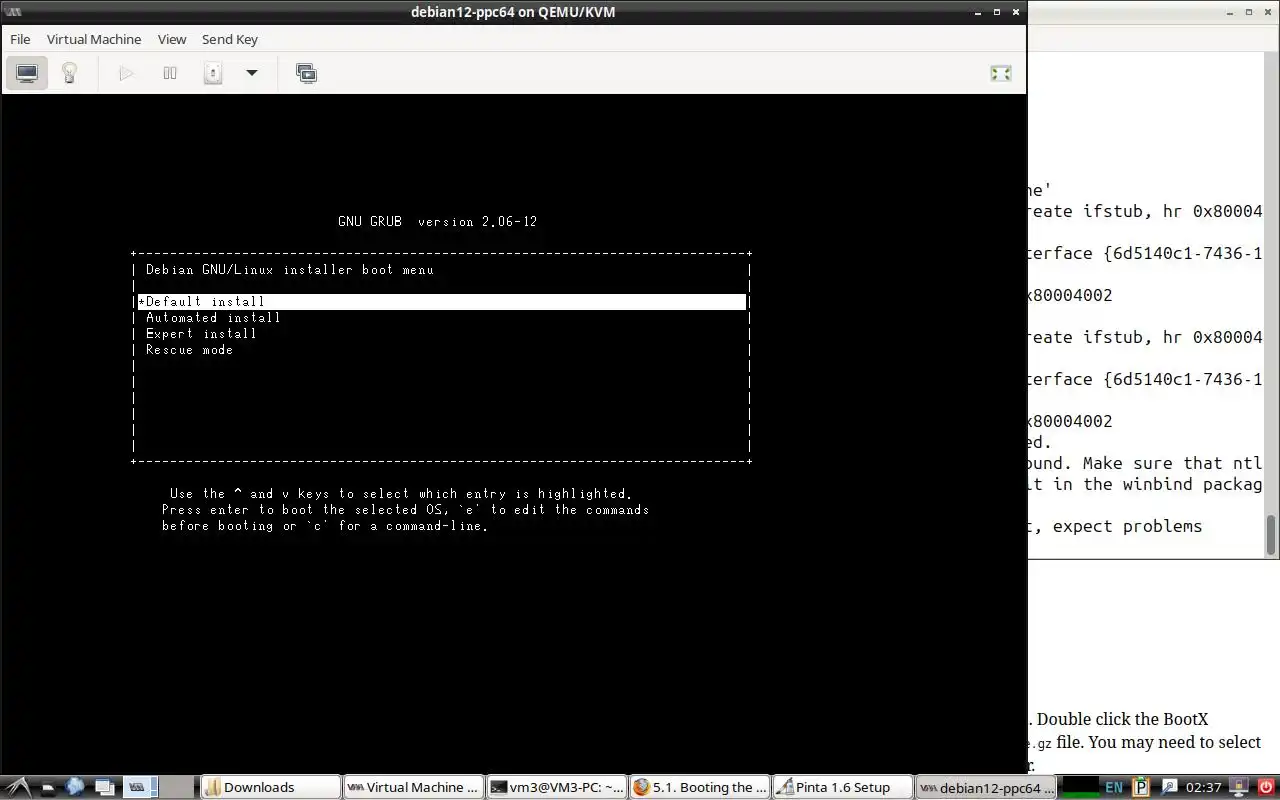
Task: Shut down the virtual machine
Action: pos(213,73)
